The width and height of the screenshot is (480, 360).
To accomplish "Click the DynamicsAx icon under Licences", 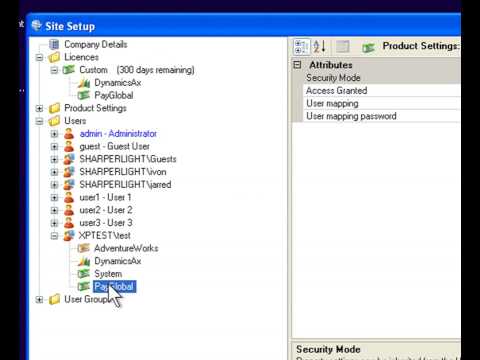I will click(x=84, y=83).
